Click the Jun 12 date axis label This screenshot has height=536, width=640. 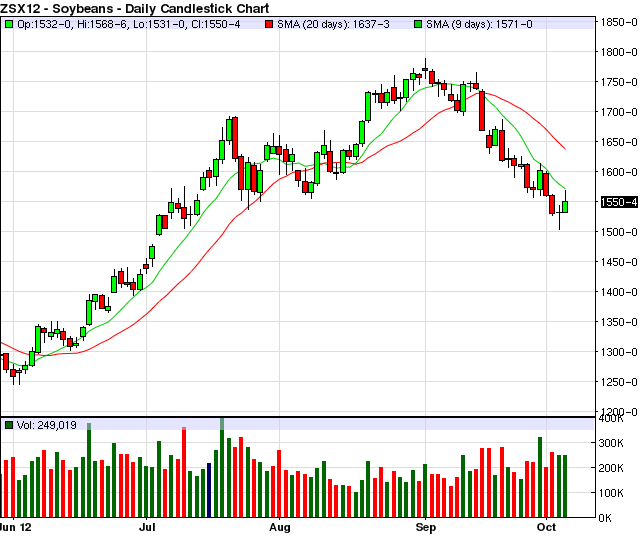[x=16, y=527]
